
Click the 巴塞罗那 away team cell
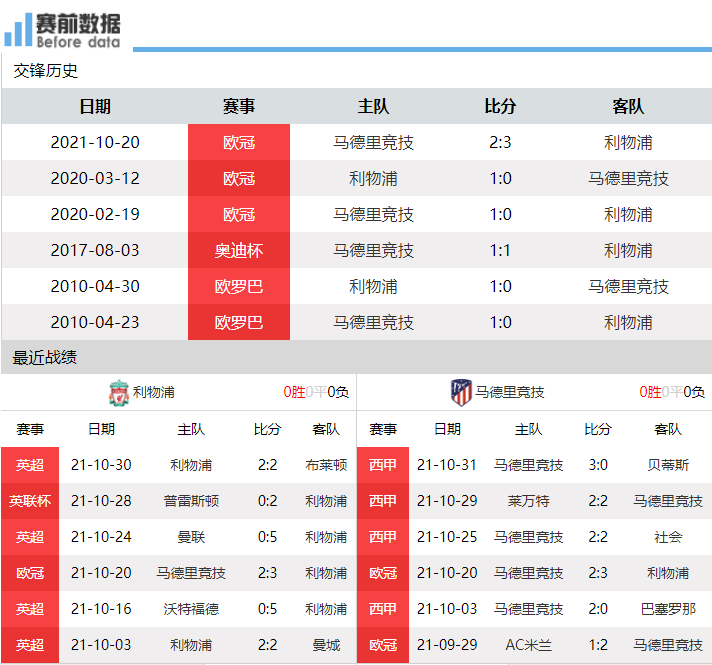pos(668,609)
